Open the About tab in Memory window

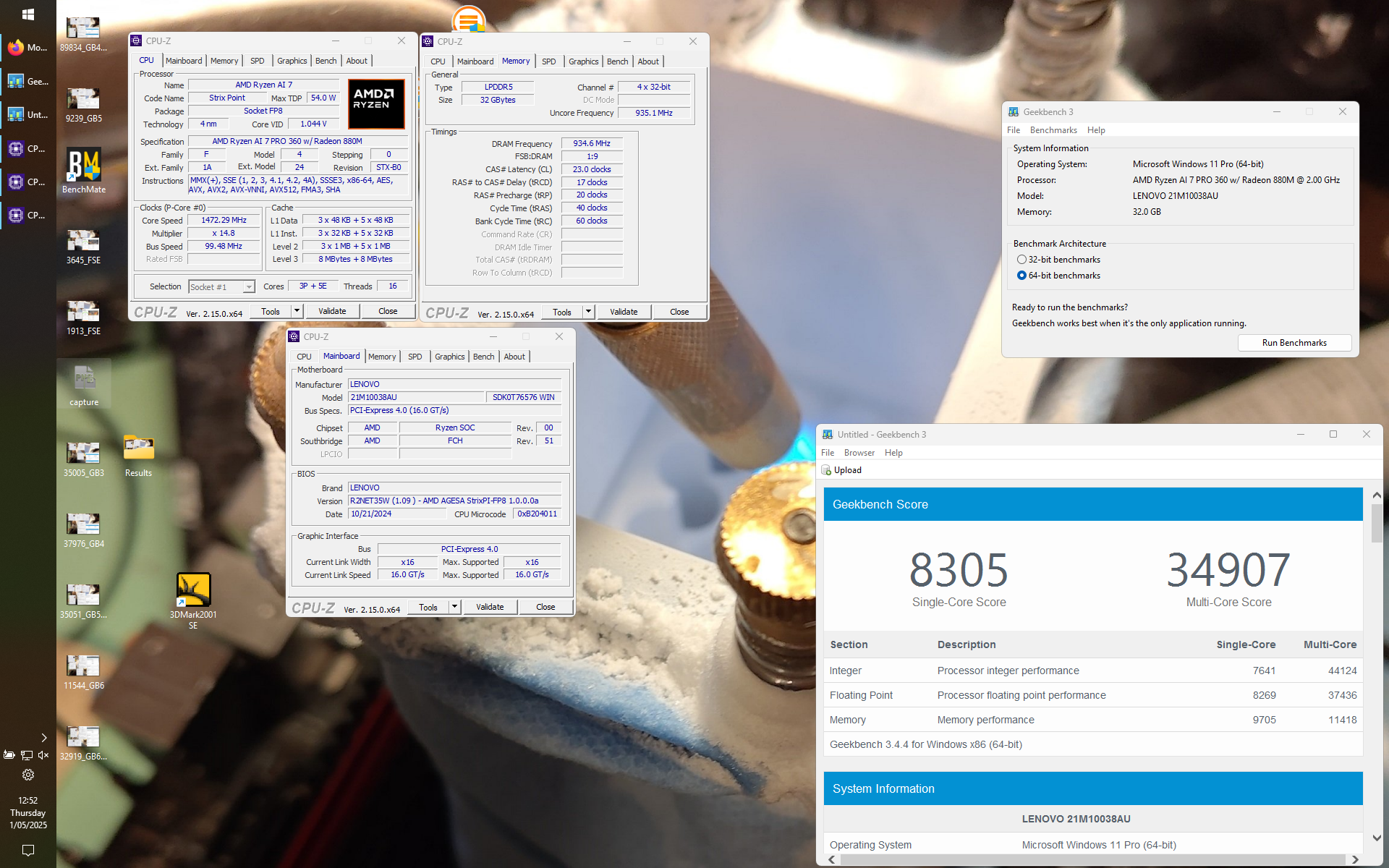point(648,61)
